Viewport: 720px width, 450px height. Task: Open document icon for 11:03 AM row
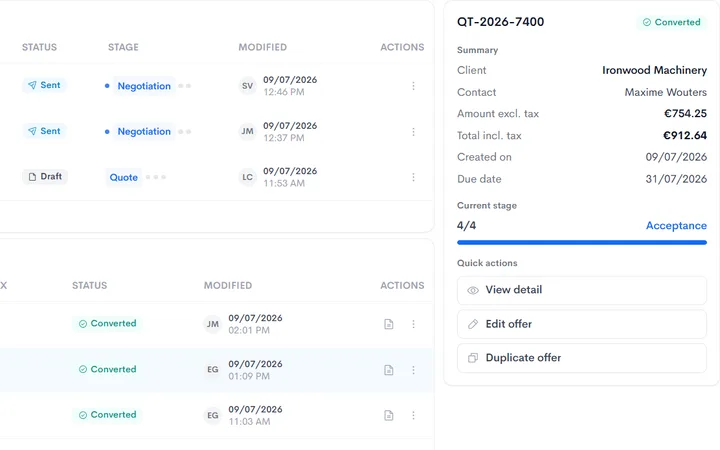click(388, 416)
